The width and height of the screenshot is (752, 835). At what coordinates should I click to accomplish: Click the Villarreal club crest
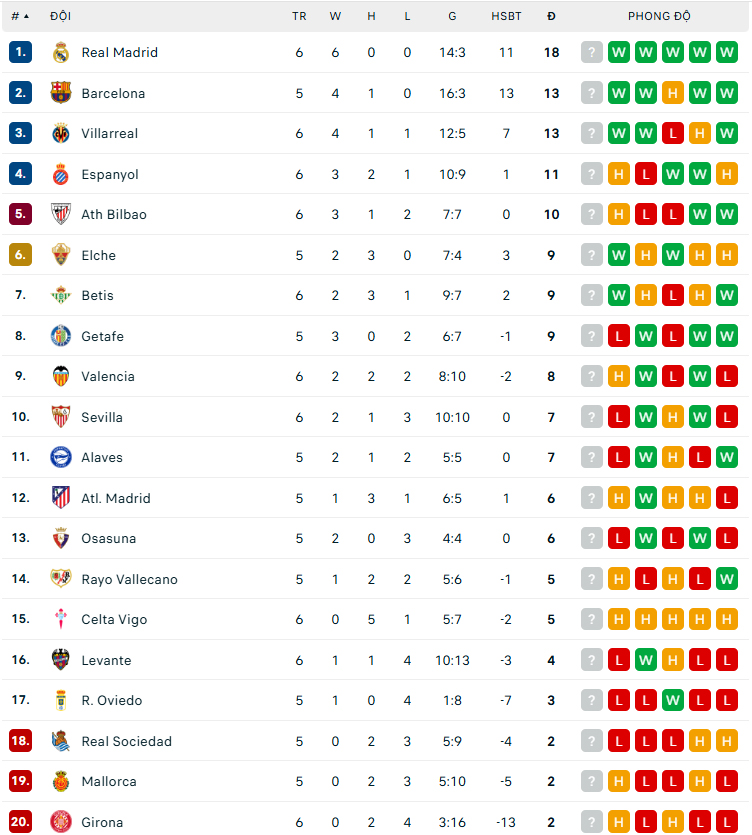pyautogui.click(x=61, y=133)
